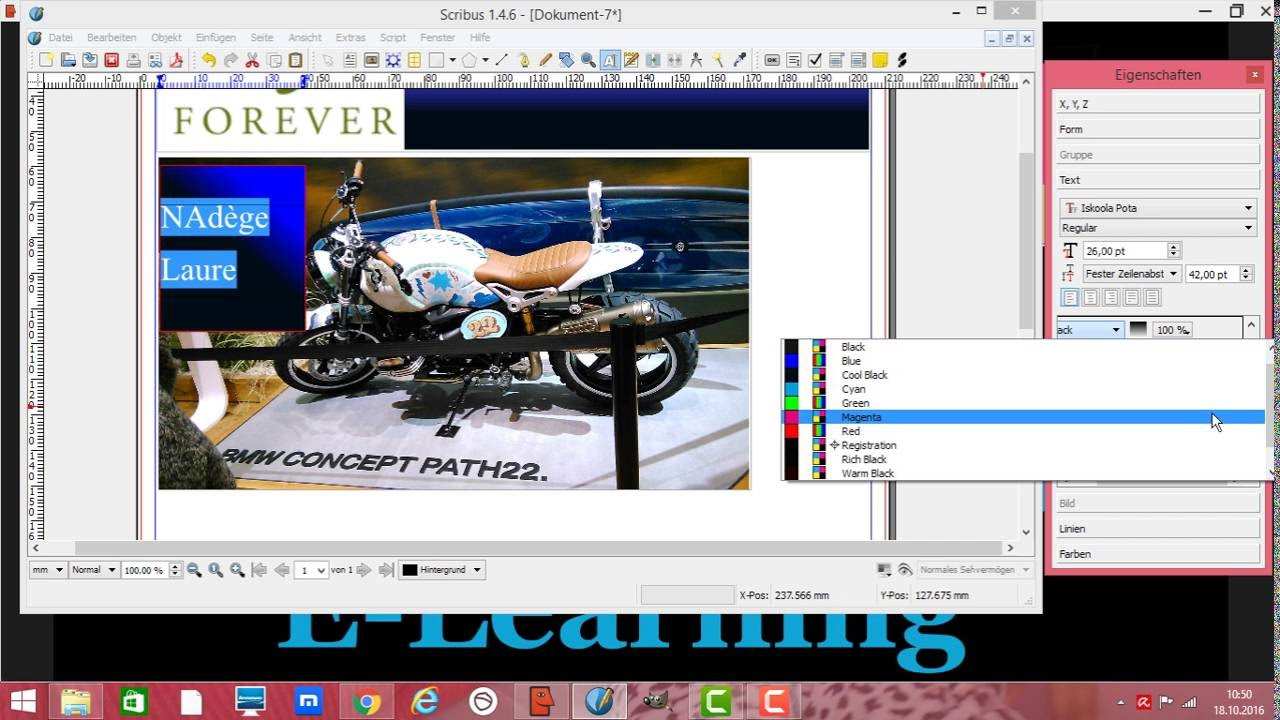Image resolution: width=1280 pixels, height=720 pixels.
Task: Expand the X, Y, Z properties section
Action: [1157, 104]
